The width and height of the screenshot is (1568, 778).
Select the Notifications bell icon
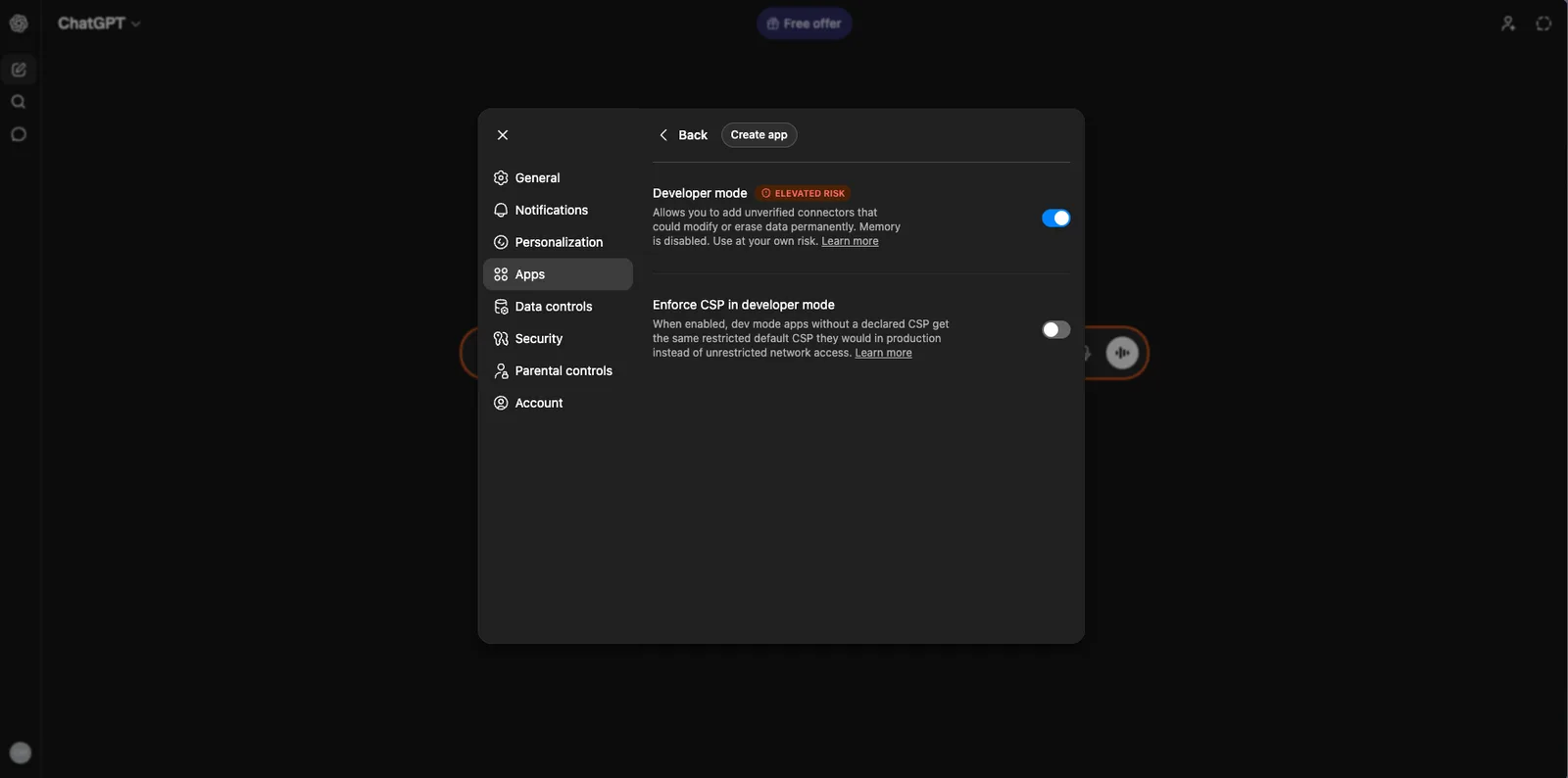501,211
